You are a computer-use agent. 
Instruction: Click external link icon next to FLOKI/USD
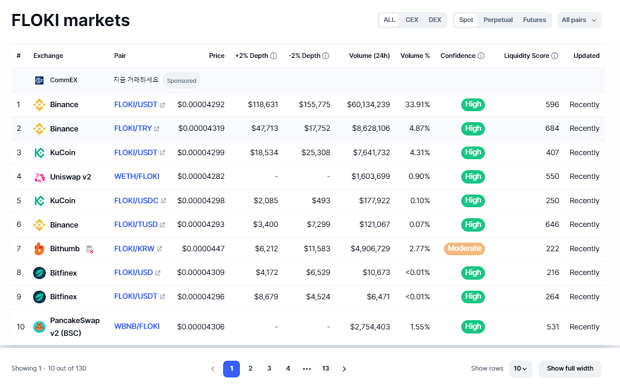(x=157, y=273)
